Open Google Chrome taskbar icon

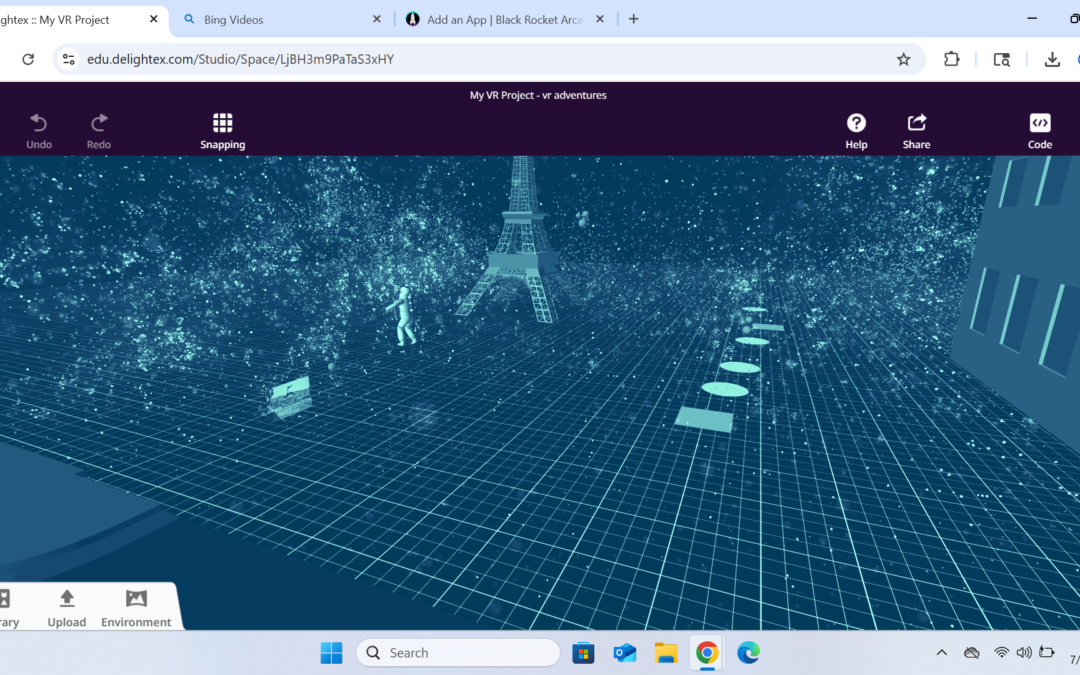(707, 652)
